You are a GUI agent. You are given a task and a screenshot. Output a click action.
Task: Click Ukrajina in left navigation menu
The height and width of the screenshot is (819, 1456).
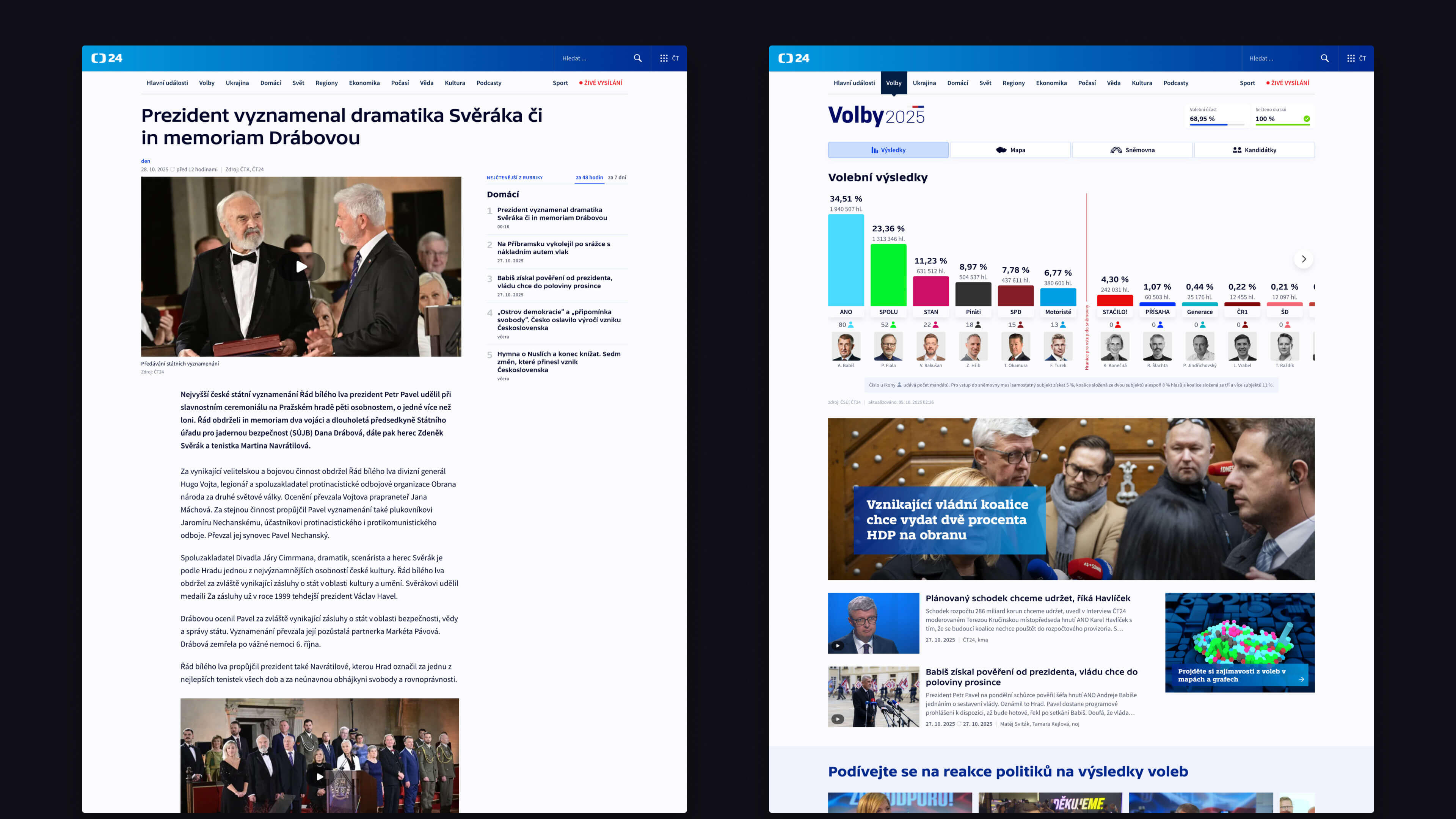[x=237, y=83]
